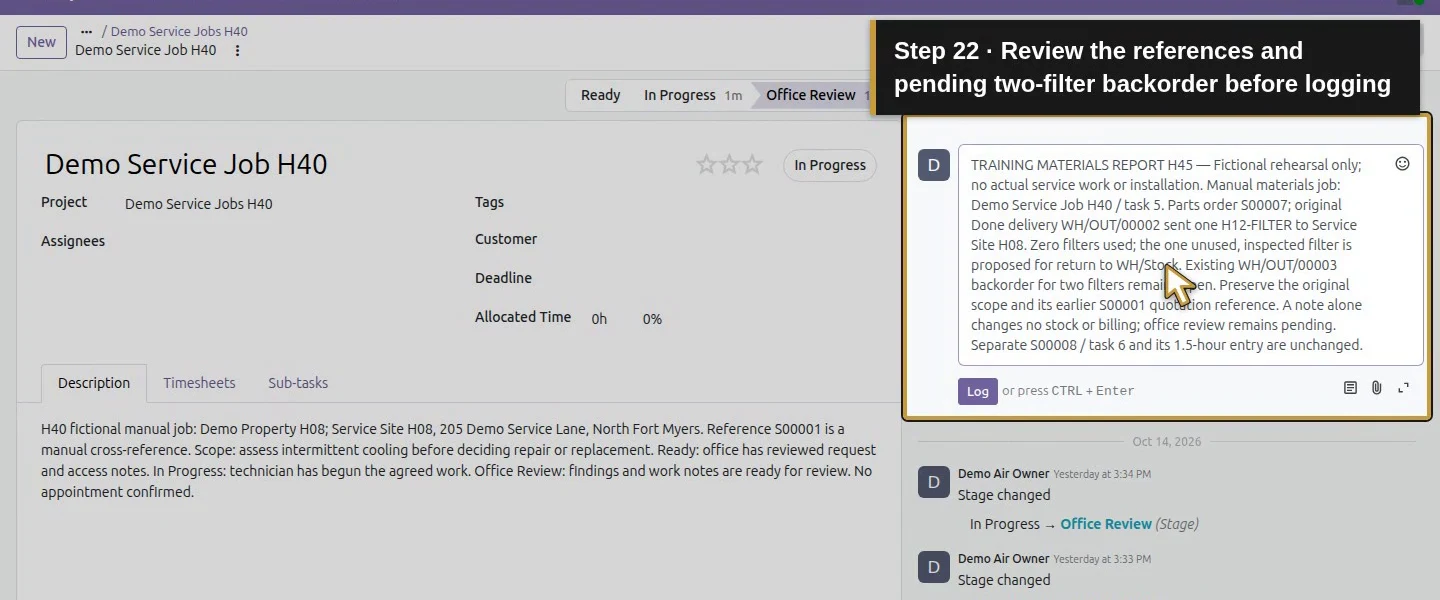Screen dimensions: 1440x600
Task: Set priority to two stars
Action: click(729, 165)
